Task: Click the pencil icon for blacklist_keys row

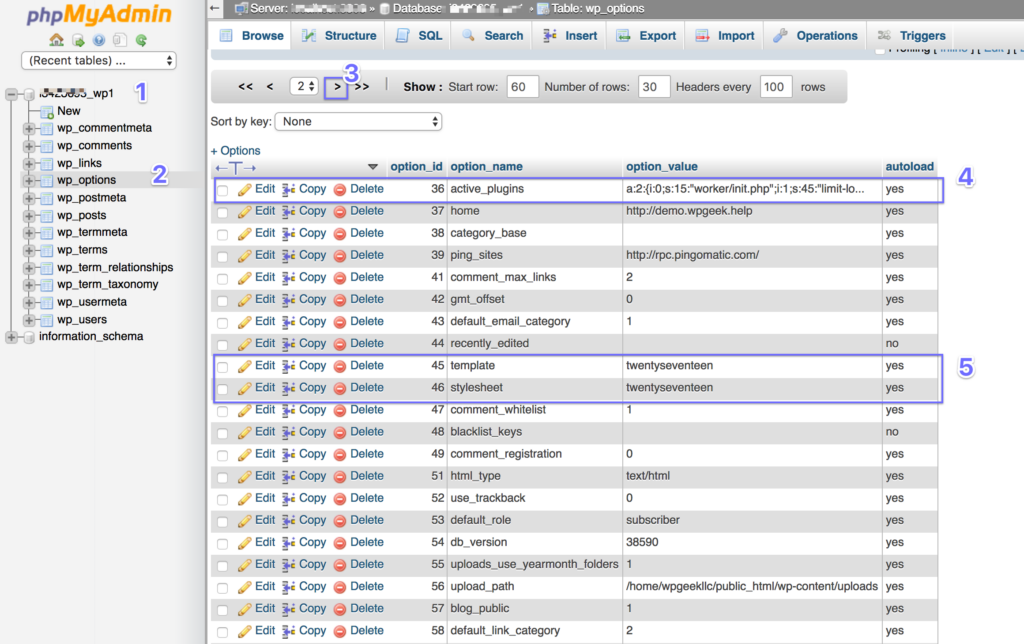Action: tap(244, 433)
